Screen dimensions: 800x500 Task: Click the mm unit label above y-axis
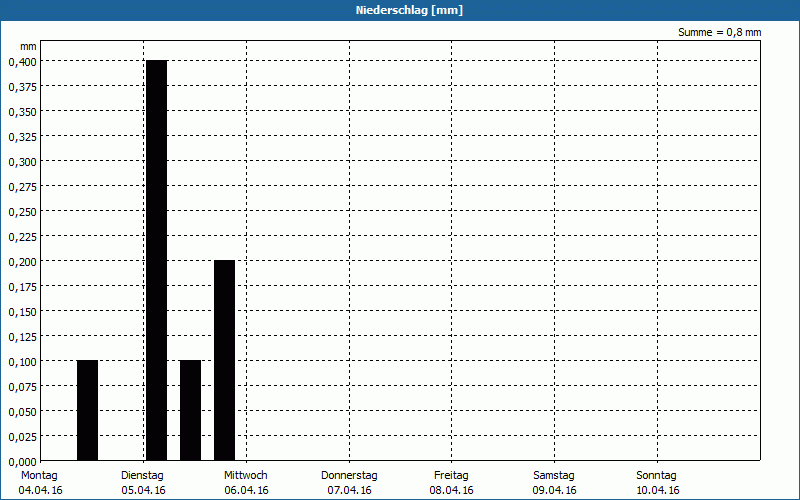tap(29, 46)
